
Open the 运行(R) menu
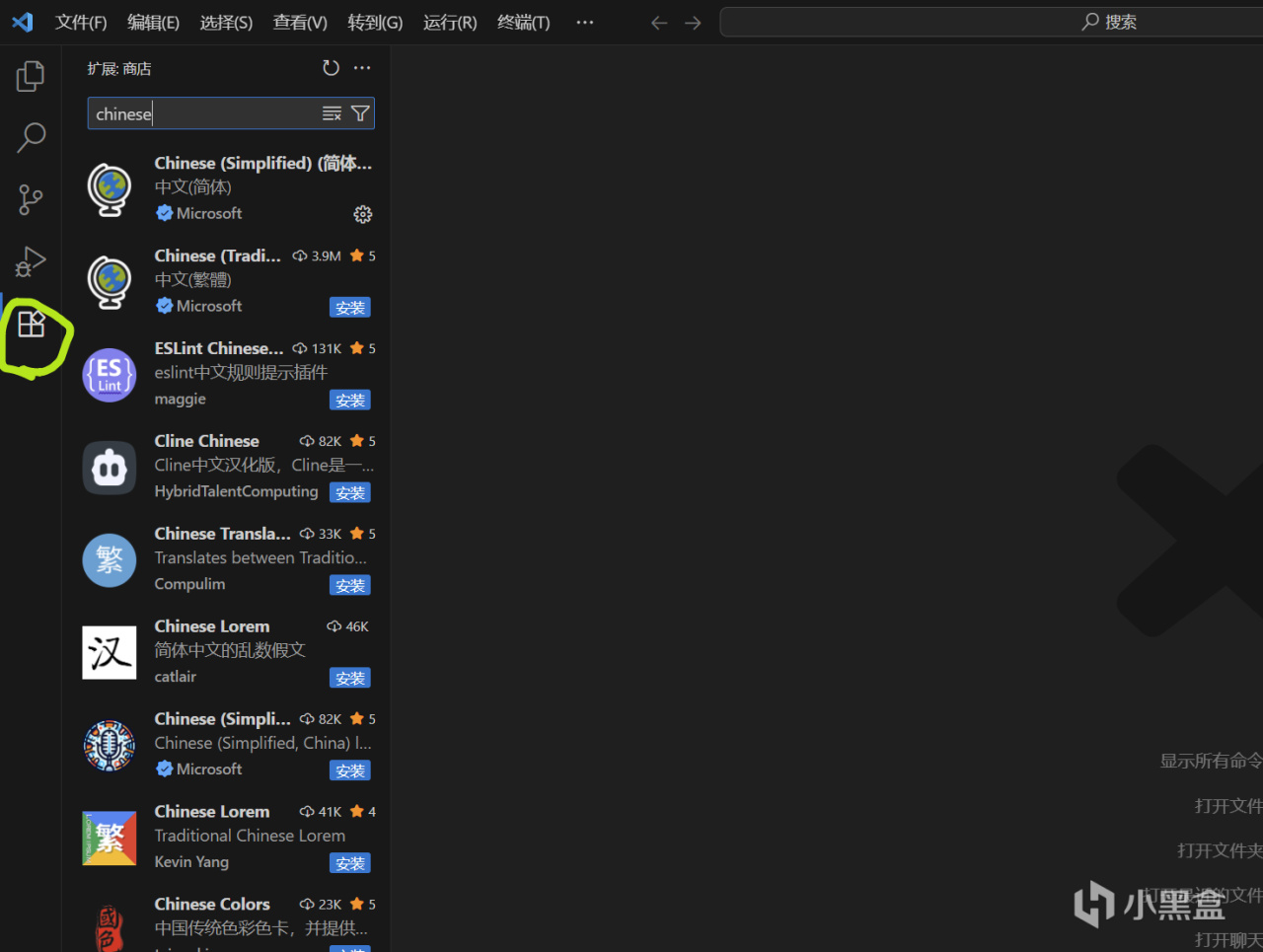tap(450, 22)
